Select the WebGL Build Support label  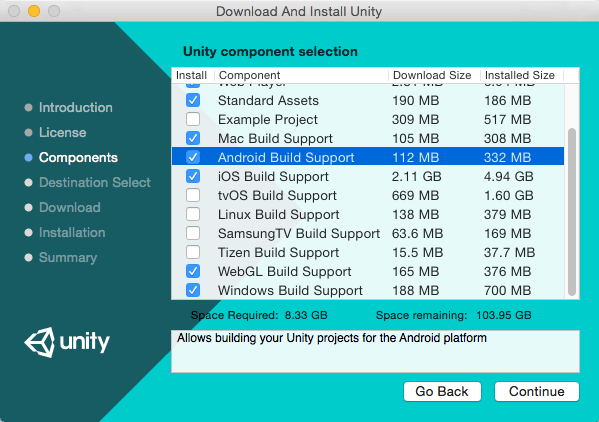[x=285, y=272]
